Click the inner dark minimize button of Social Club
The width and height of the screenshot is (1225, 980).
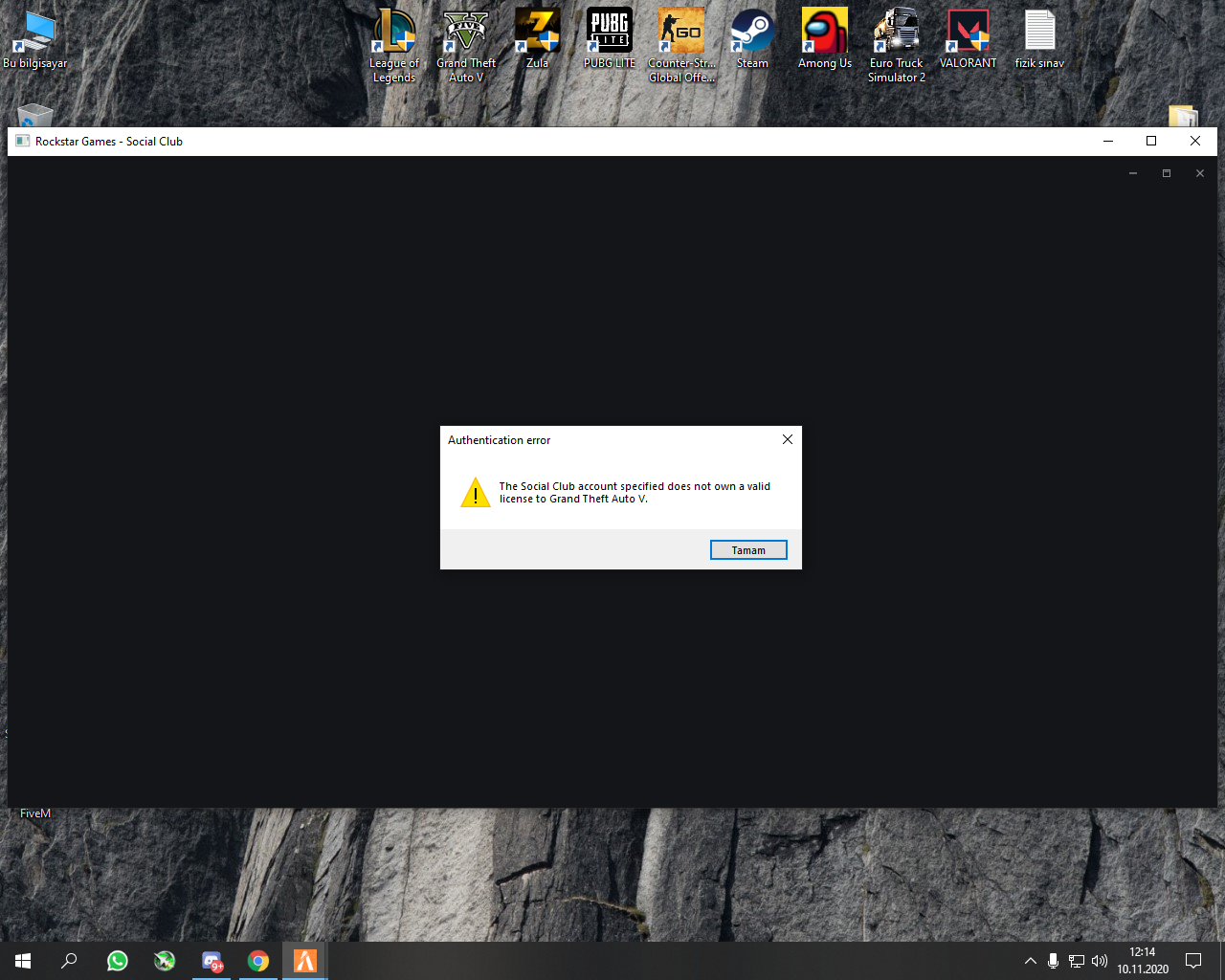coord(1133,173)
